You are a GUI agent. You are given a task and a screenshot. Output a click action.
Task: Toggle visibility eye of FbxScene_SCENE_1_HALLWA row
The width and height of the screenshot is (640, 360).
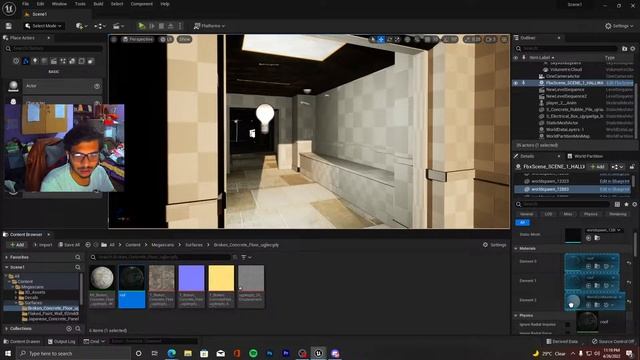[516, 83]
